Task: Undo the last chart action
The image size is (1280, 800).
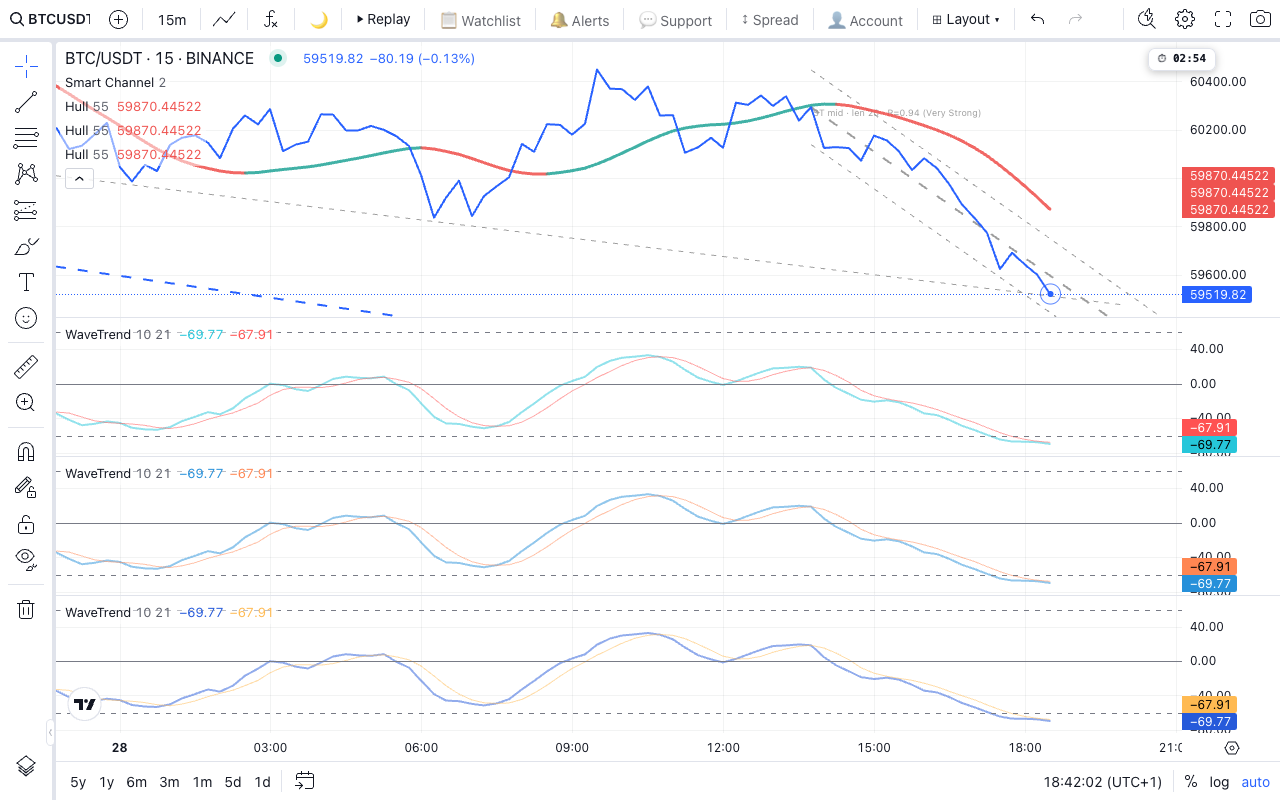Action: pos(1038,19)
